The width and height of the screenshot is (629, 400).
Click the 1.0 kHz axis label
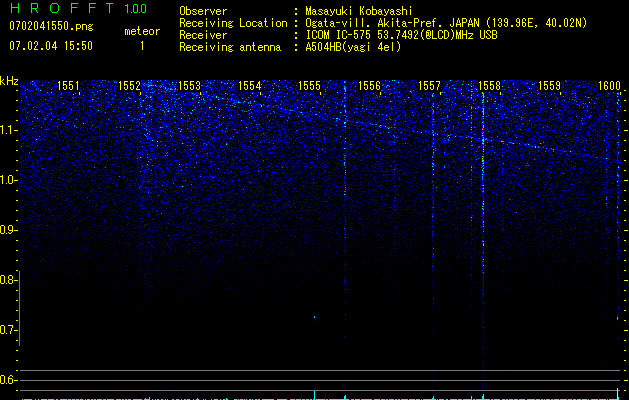pyautogui.click(x=8, y=180)
